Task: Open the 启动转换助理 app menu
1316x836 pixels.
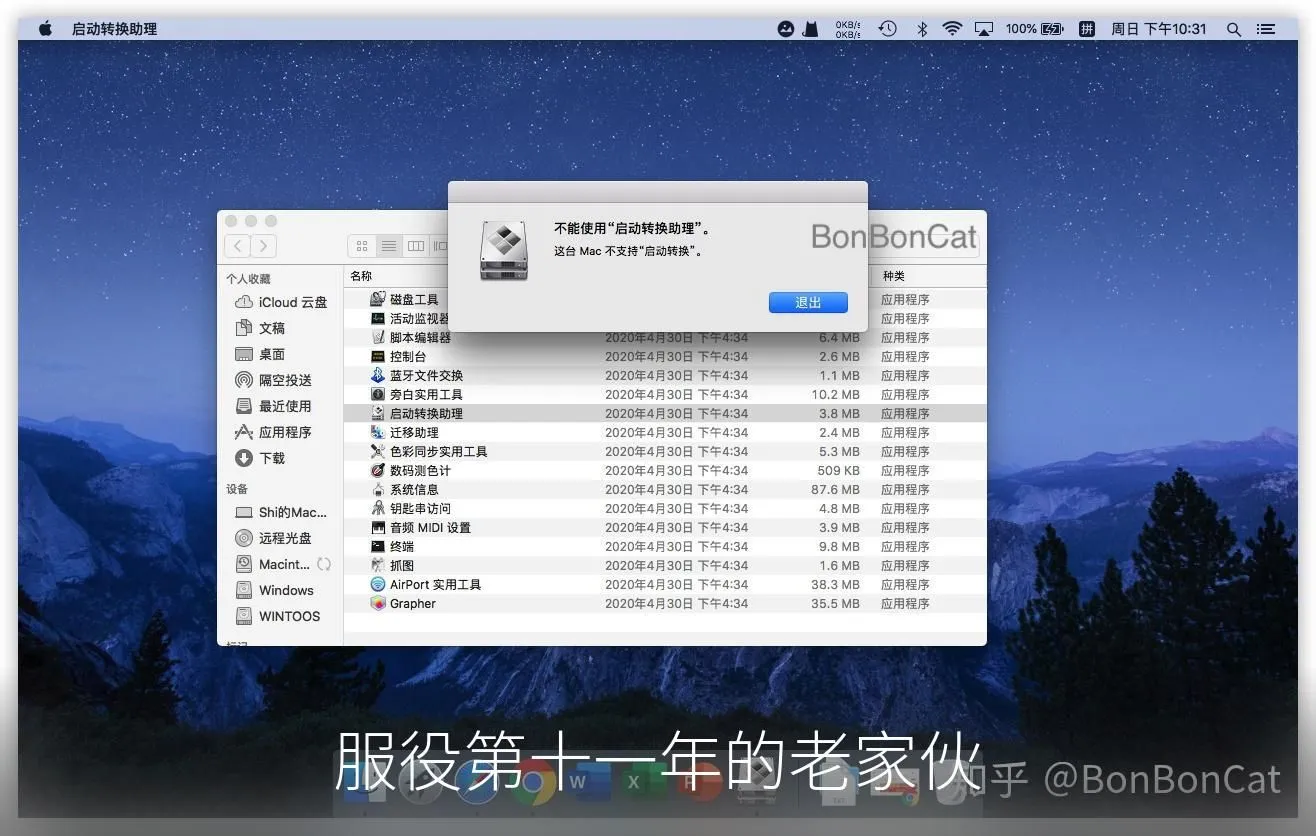Action: (x=114, y=29)
